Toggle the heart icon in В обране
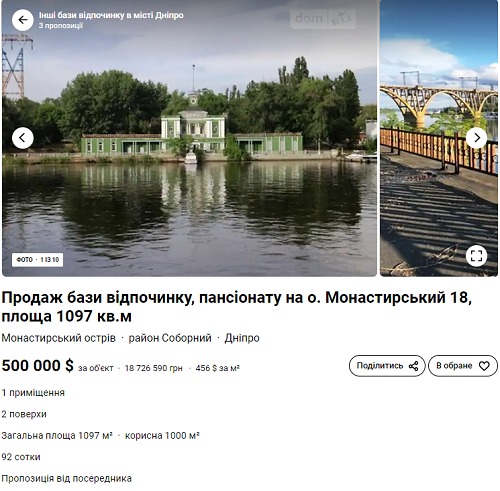 (x=484, y=366)
